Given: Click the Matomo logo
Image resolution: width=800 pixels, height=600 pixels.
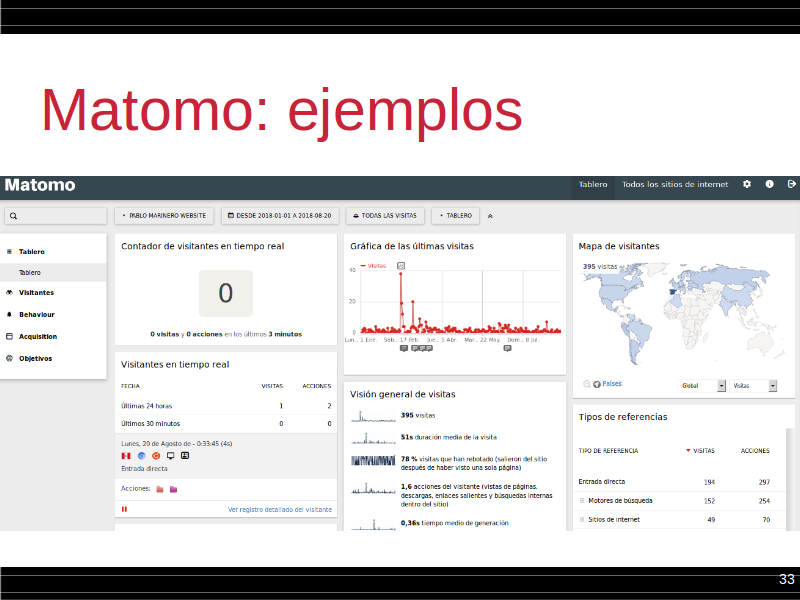Looking at the screenshot, I should click(x=40, y=186).
